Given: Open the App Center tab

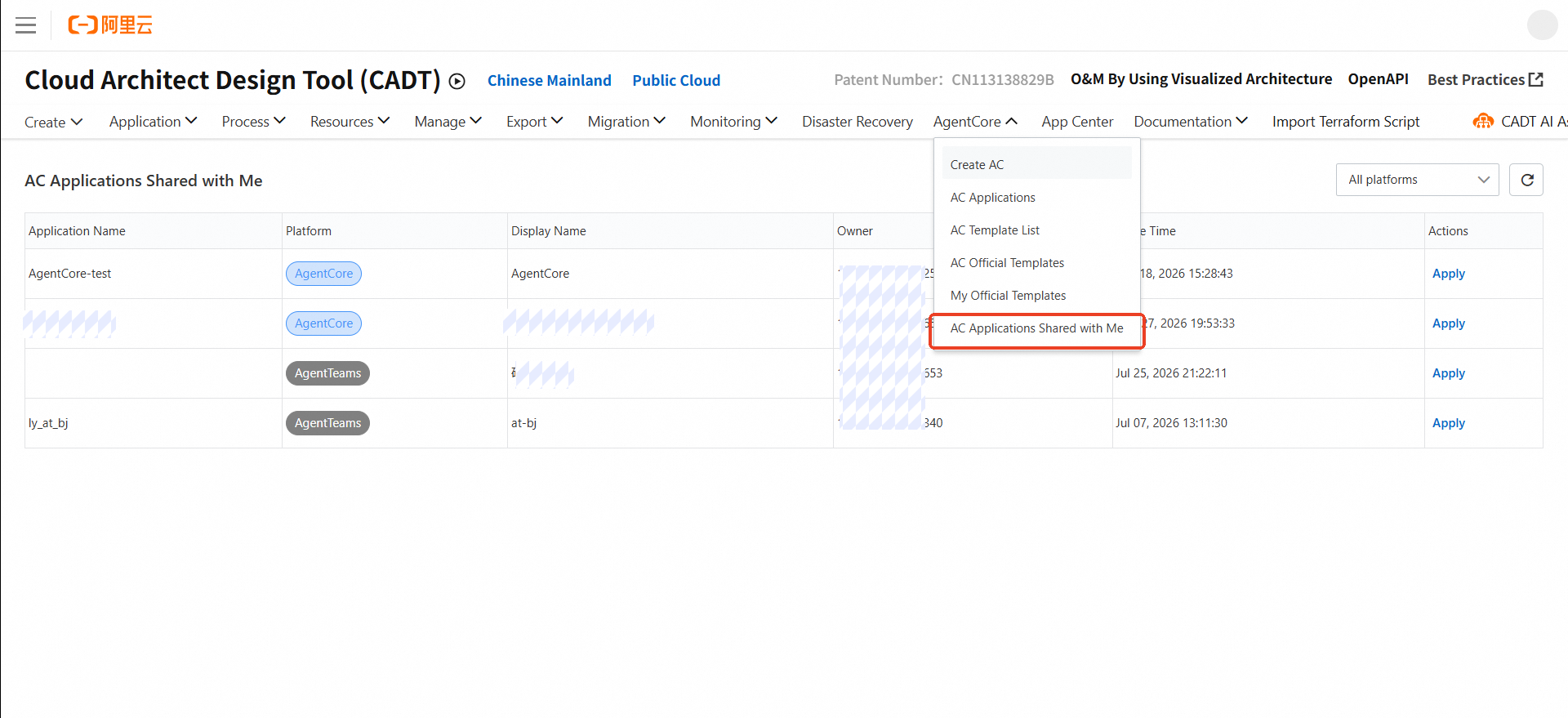Looking at the screenshot, I should click(x=1077, y=122).
